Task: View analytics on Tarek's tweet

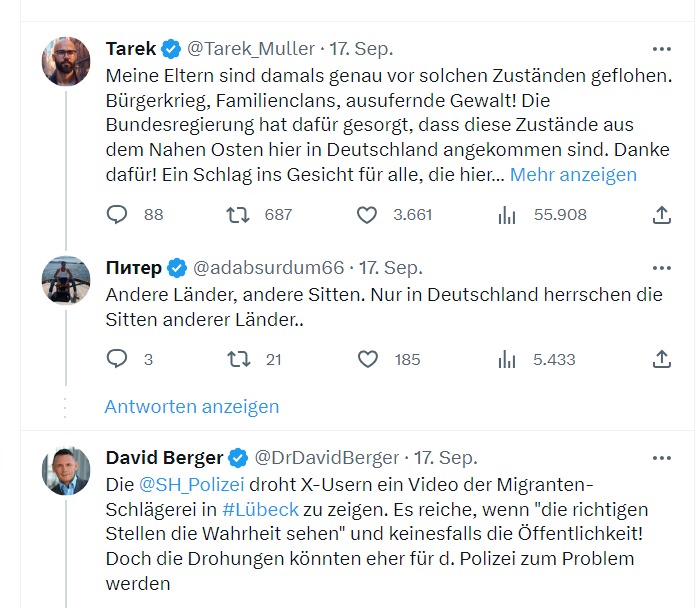Action: point(507,214)
